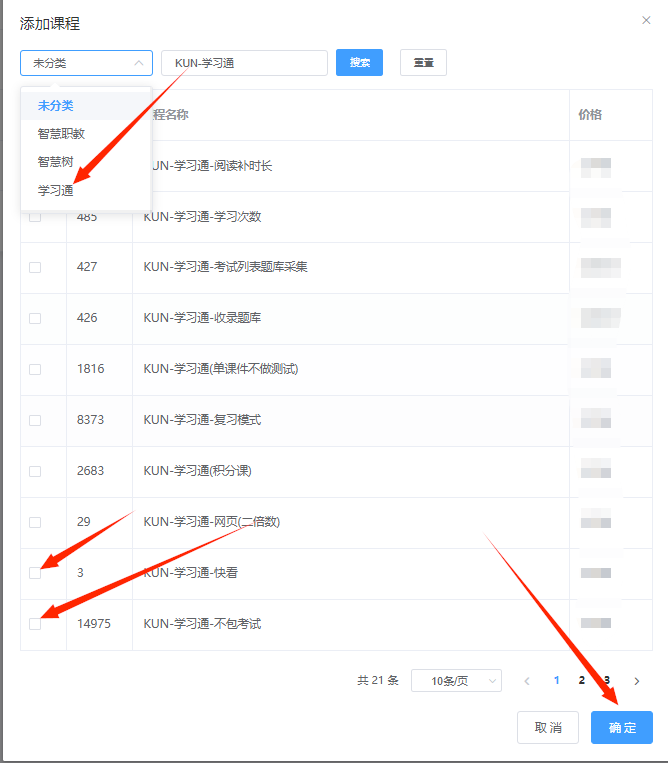Choose 学习通 from the category list
668x763 pixels.
coord(56,190)
